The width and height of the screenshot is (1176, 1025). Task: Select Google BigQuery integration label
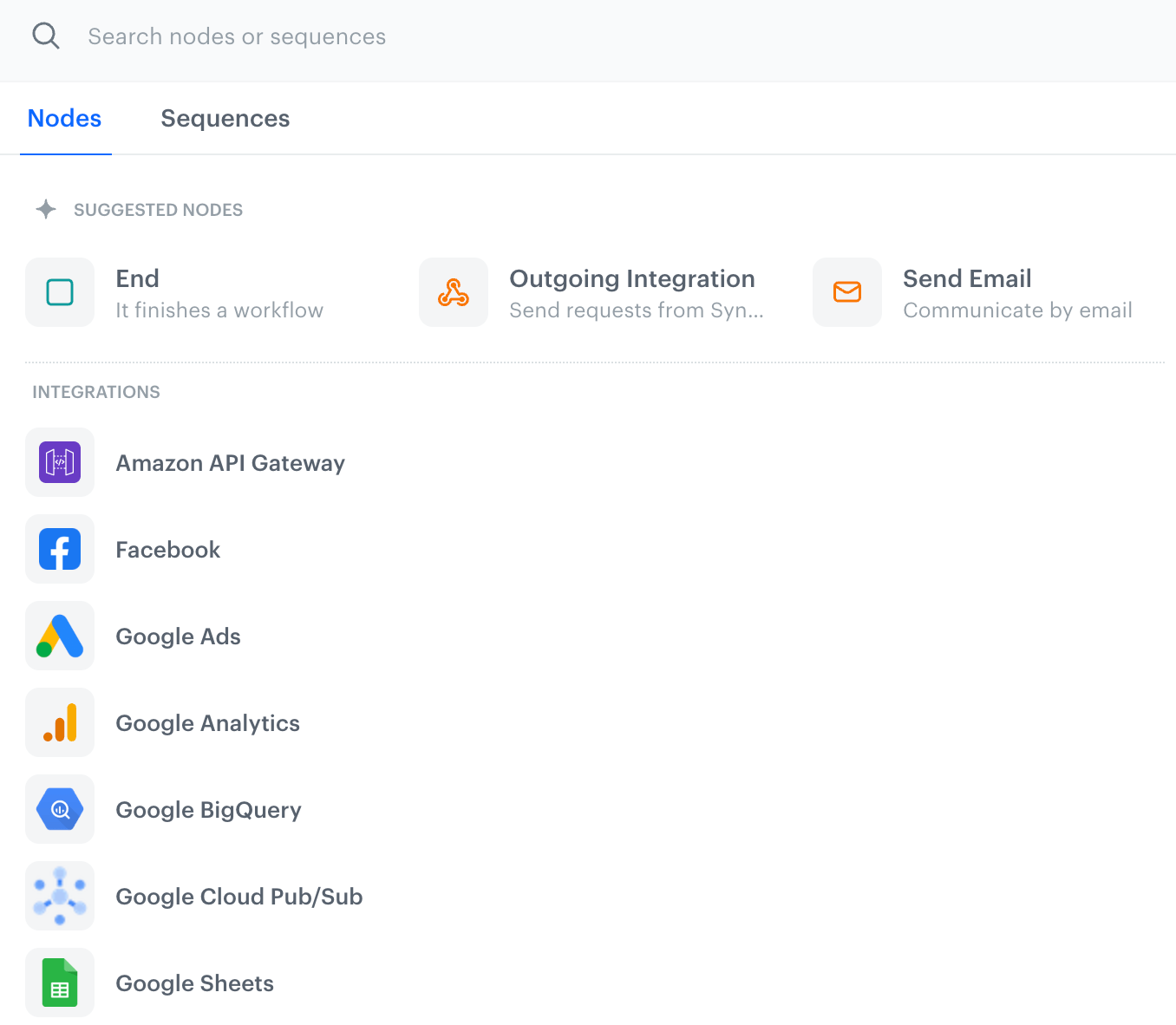pyautogui.click(x=209, y=810)
